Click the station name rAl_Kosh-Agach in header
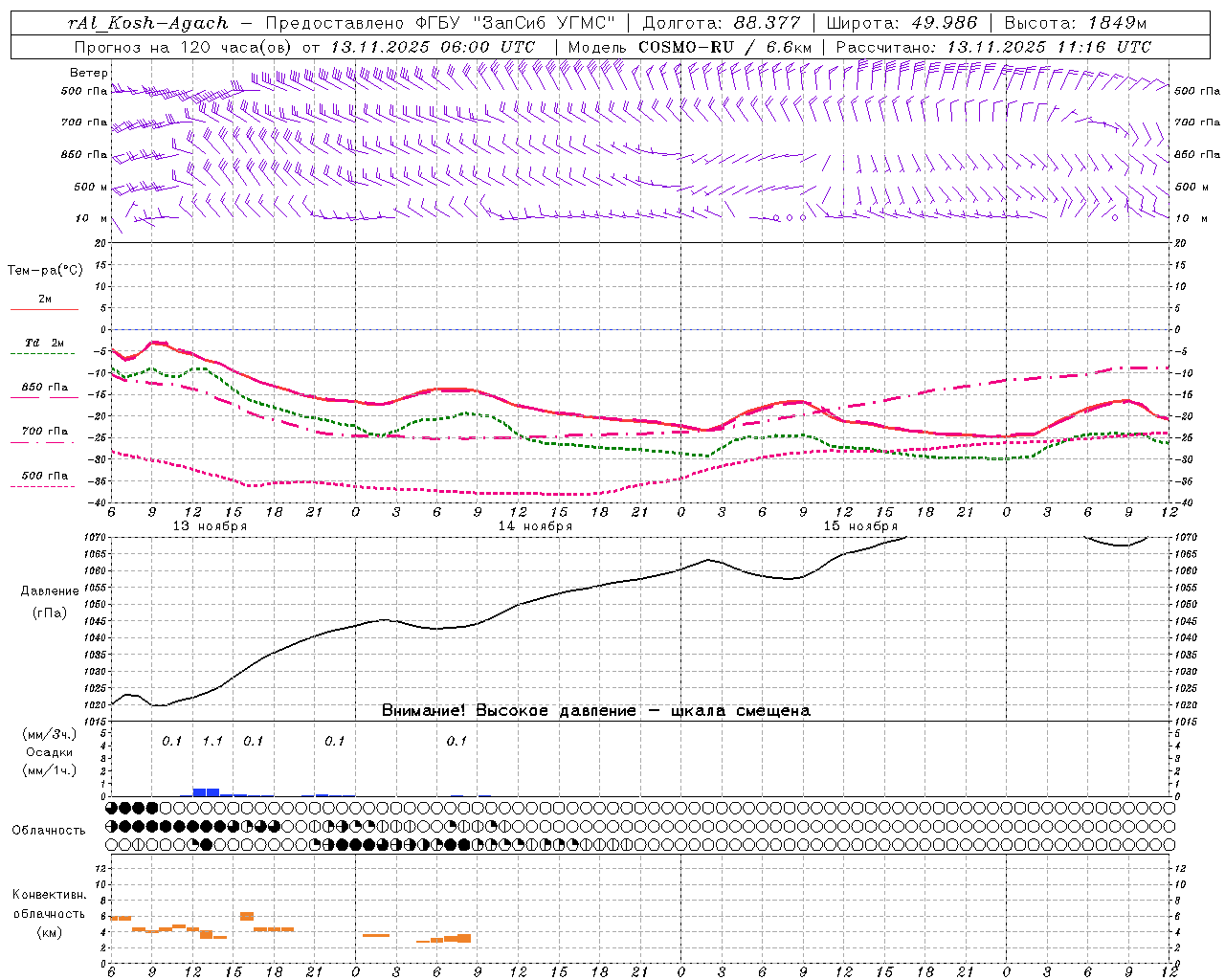Screen dimensions: 1225x980 pos(148,23)
